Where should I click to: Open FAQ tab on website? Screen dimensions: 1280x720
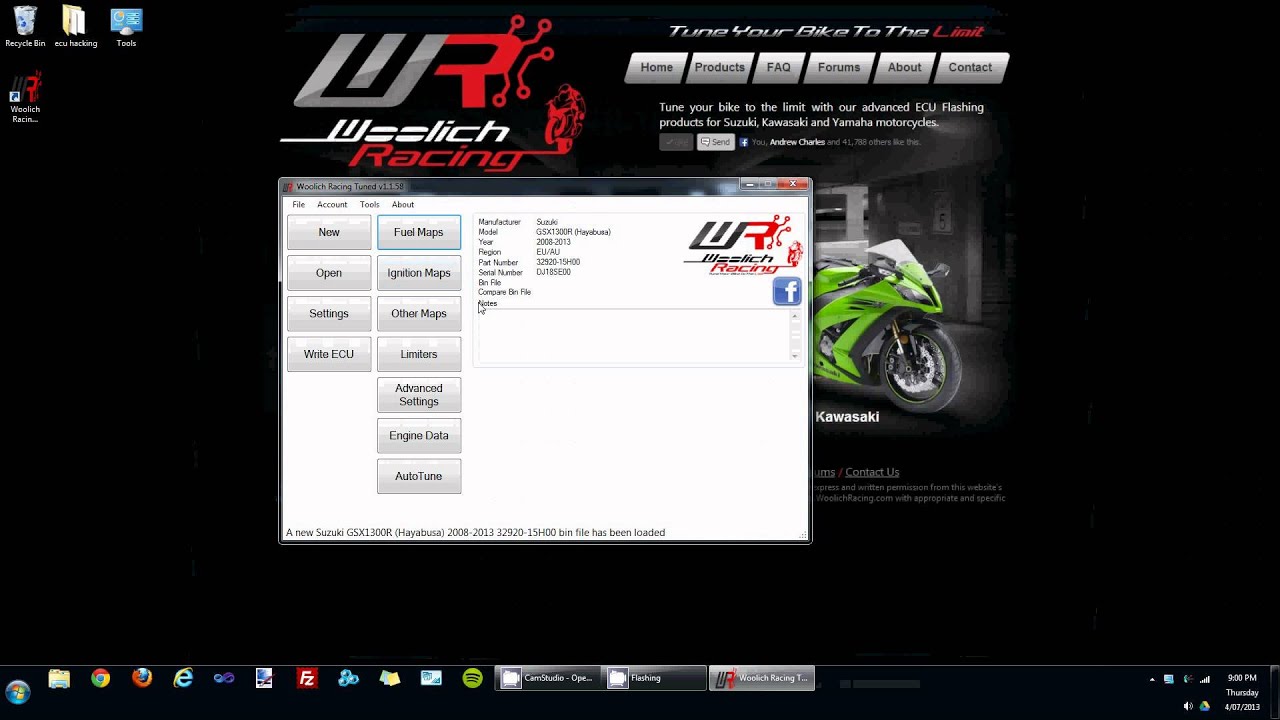point(779,67)
